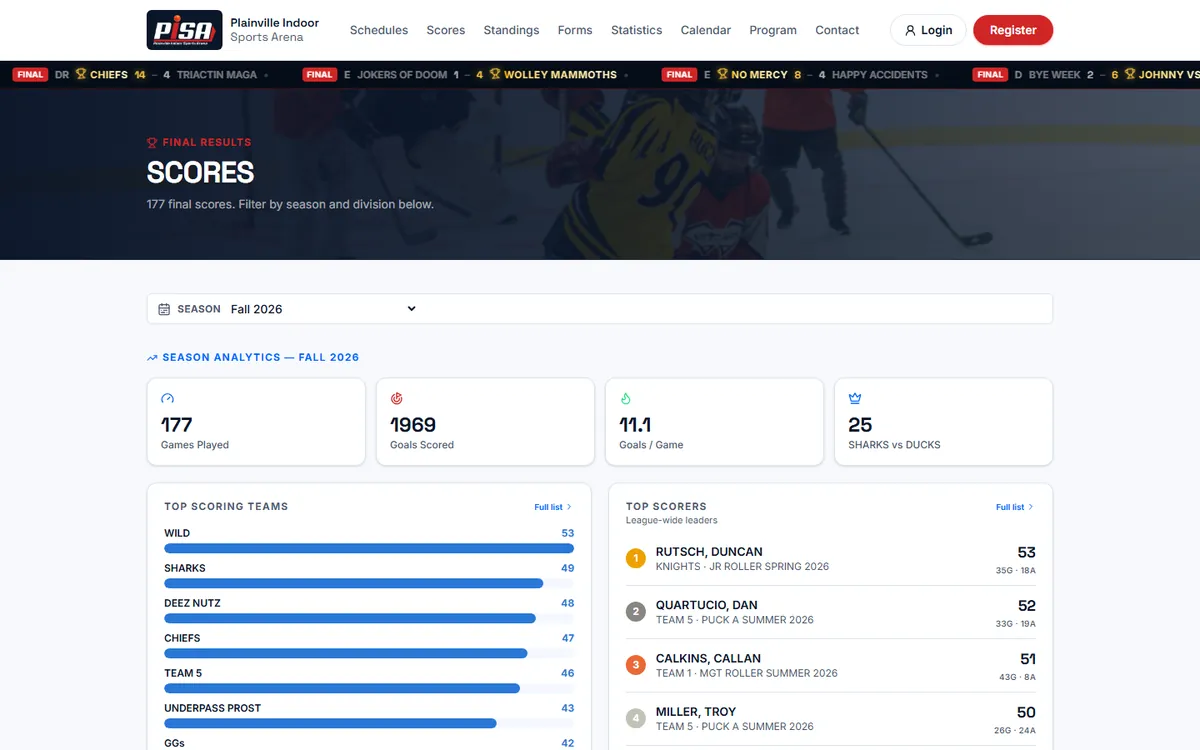The height and width of the screenshot is (750, 1200).
Task: Click the target icon on Goals Scored card
Action: pos(397,398)
